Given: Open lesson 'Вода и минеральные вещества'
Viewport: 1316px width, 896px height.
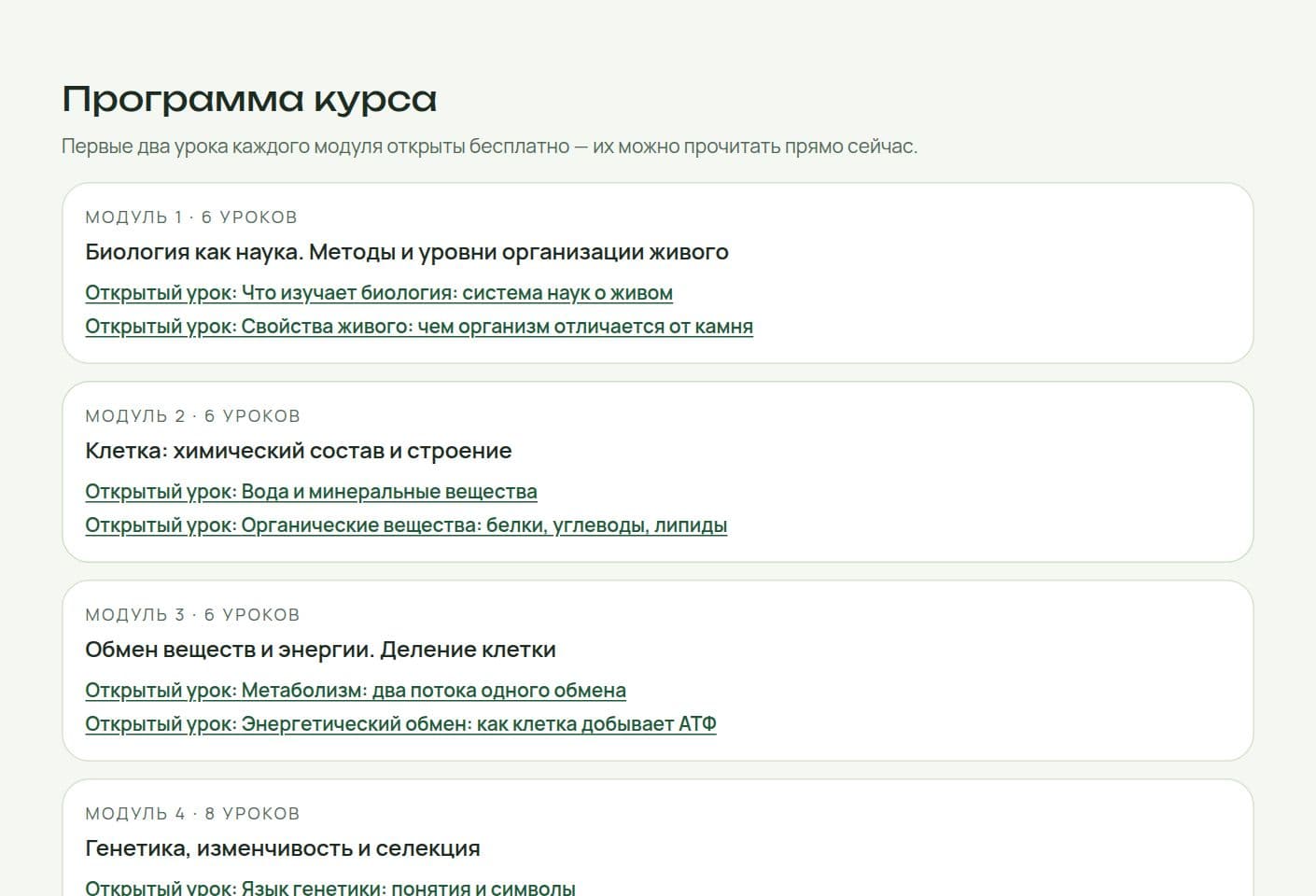Looking at the screenshot, I should pos(311,492).
